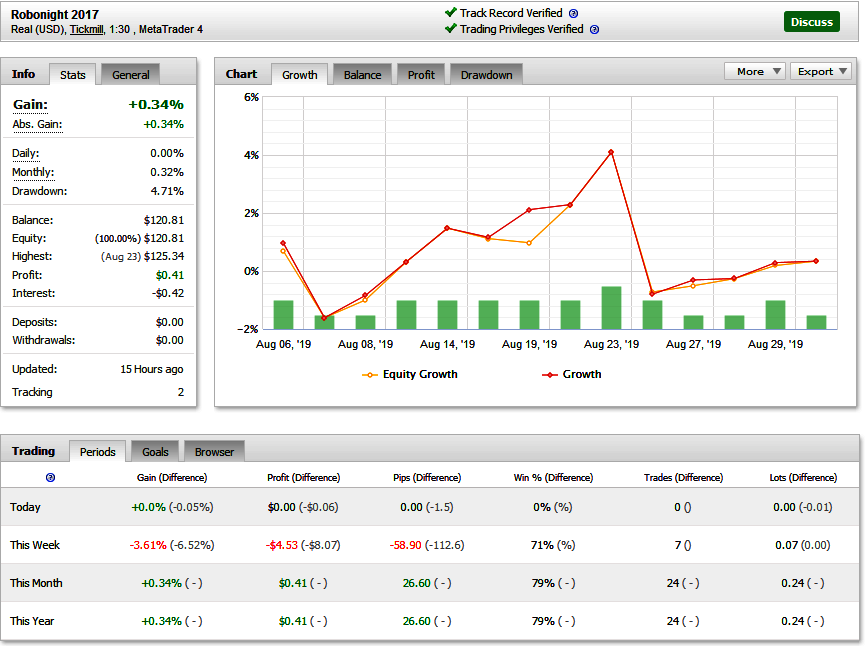Select the Drawdown chart tab
Image resolution: width=865 pixels, height=646 pixels.
[x=487, y=75]
